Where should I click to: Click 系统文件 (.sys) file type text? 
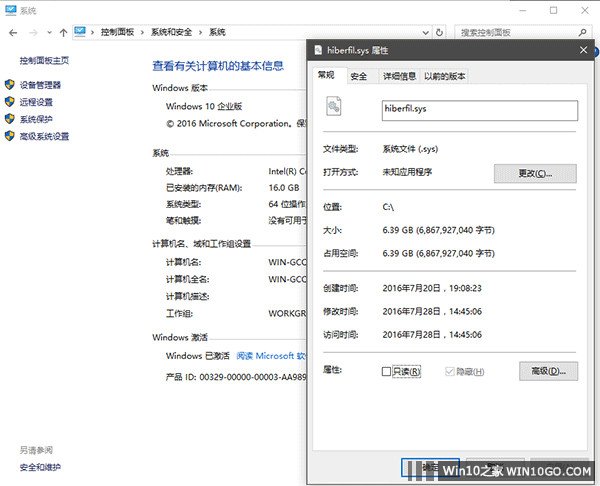pyautogui.click(x=410, y=149)
